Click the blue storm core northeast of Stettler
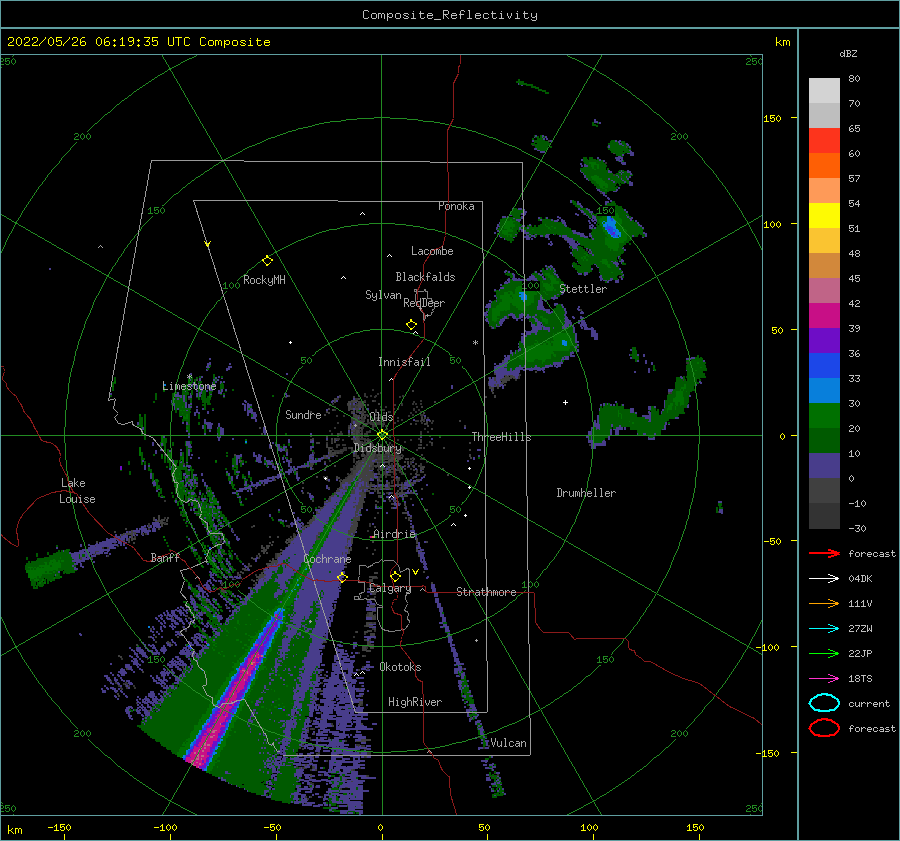The width and height of the screenshot is (900, 841). click(612, 228)
